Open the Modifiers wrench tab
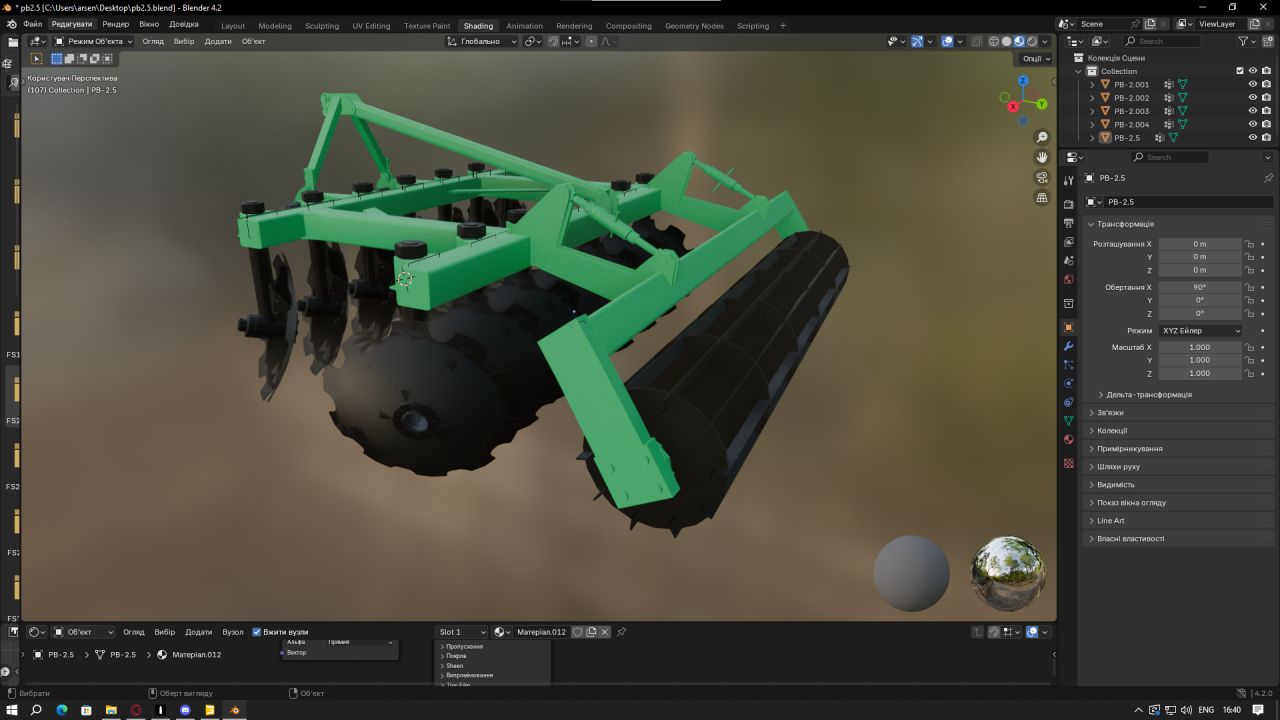Image resolution: width=1280 pixels, height=720 pixels. 1068,346
